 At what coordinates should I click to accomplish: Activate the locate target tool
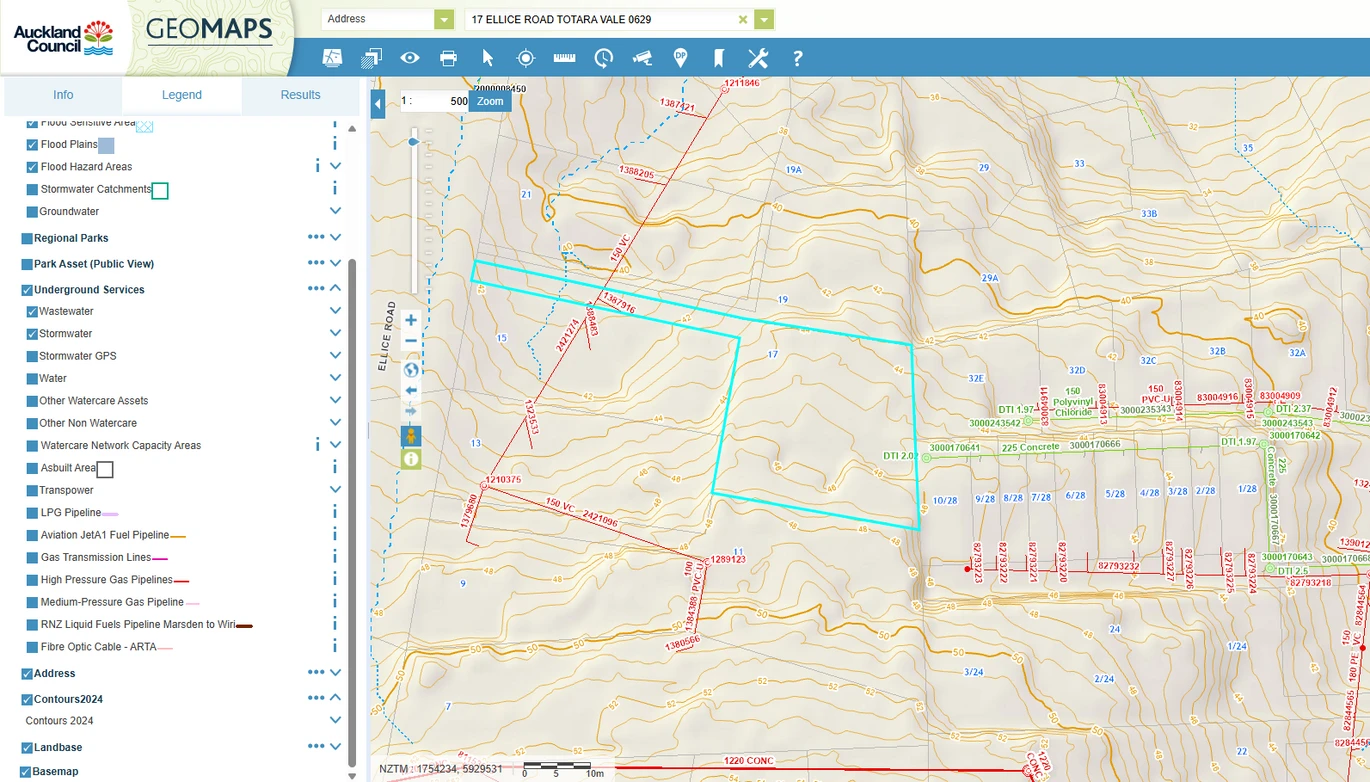[526, 58]
